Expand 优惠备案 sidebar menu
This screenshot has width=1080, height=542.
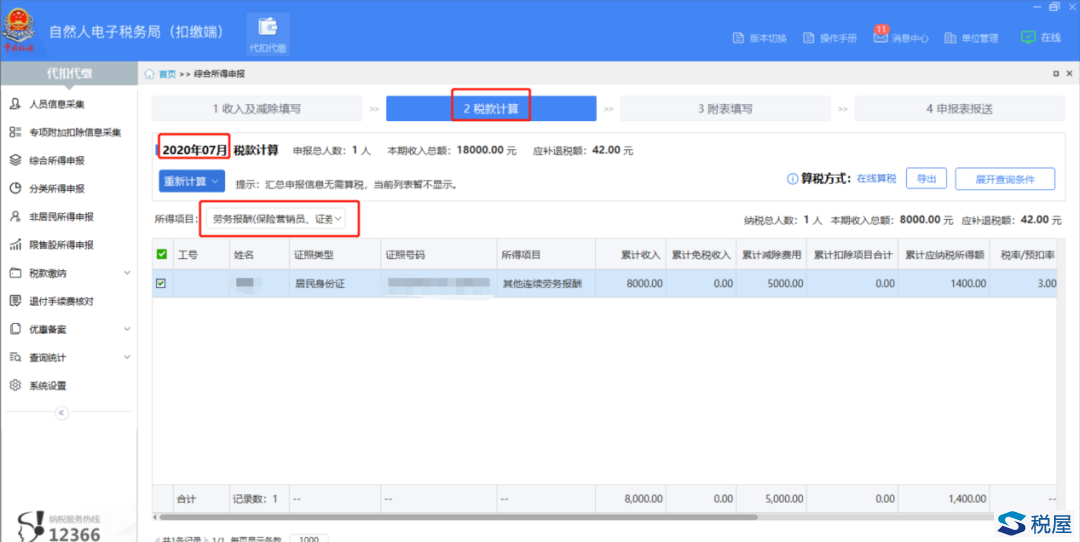126,329
